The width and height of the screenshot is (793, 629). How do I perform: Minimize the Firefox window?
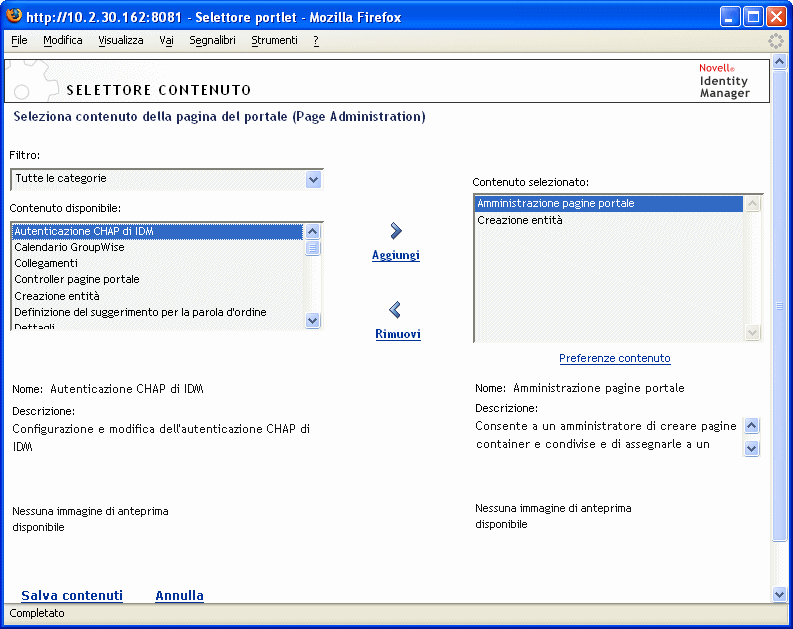[x=729, y=17]
